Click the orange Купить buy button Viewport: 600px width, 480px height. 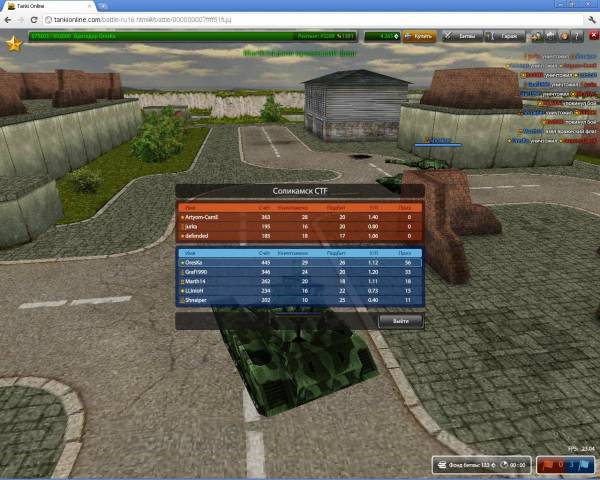pos(420,36)
